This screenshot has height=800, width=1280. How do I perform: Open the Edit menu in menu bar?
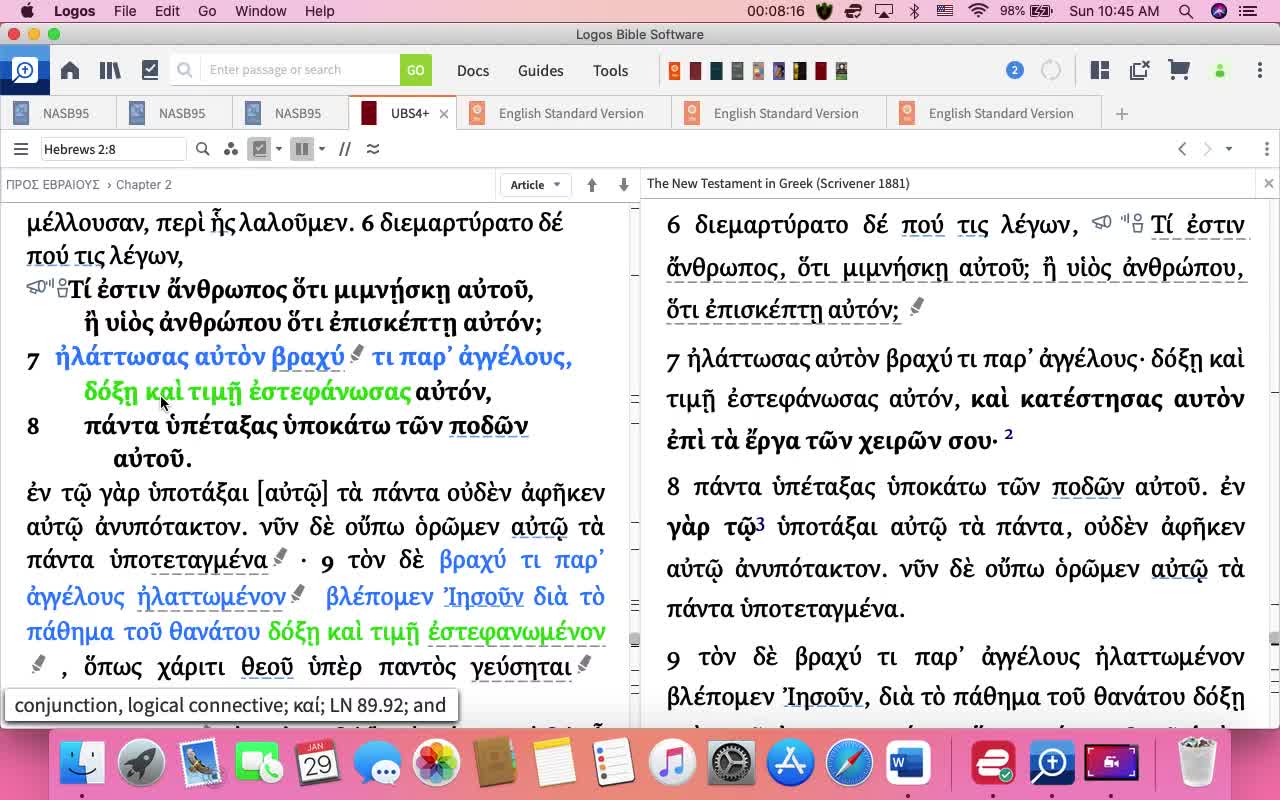point(167,11)
